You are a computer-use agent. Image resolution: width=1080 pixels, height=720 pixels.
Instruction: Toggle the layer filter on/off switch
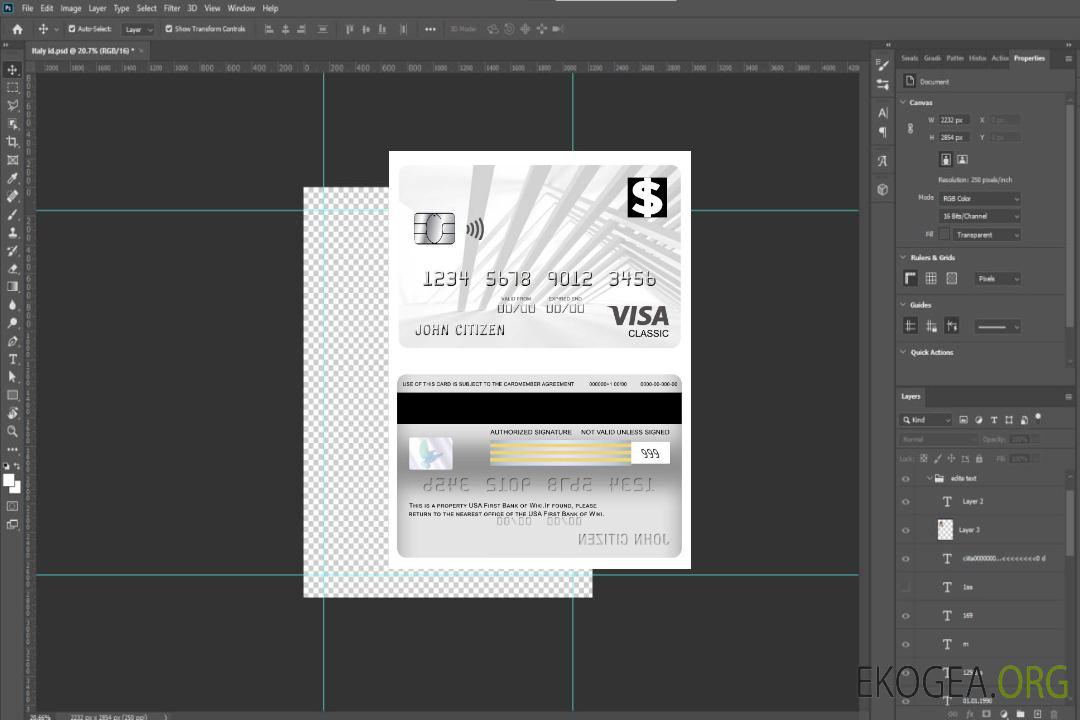(1038, 418)
